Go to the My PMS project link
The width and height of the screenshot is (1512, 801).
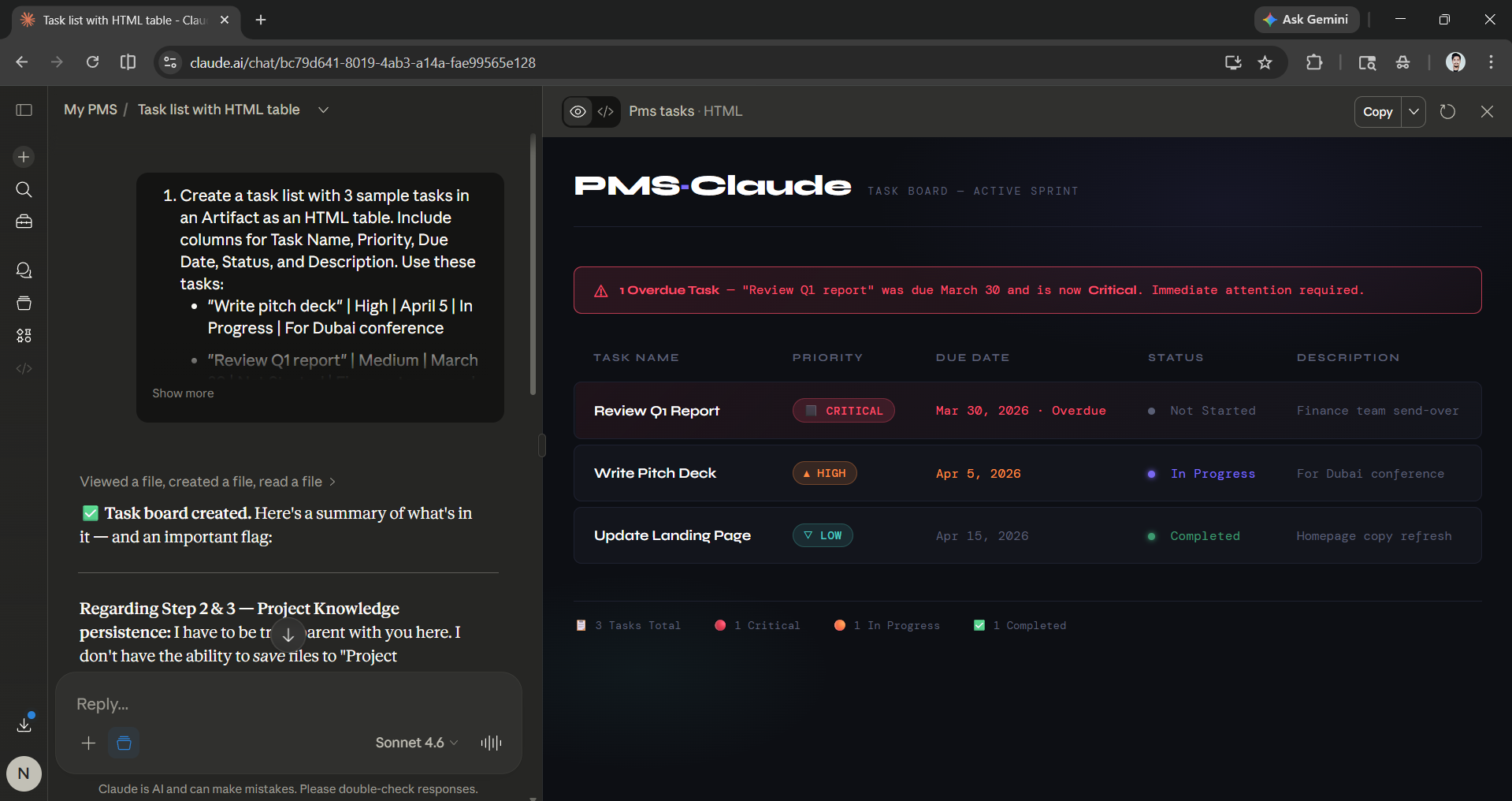click(91, 110)
